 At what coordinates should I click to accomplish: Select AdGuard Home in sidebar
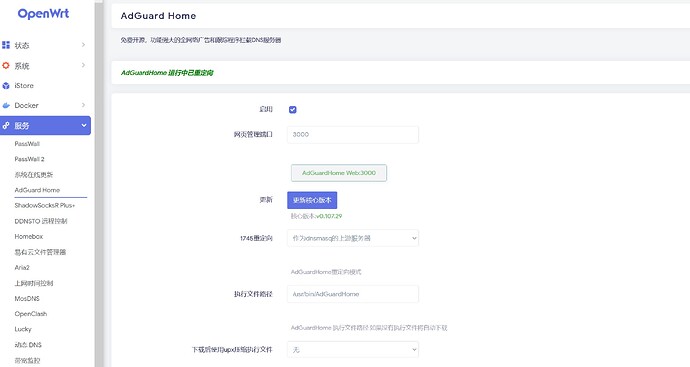(37, 190)
